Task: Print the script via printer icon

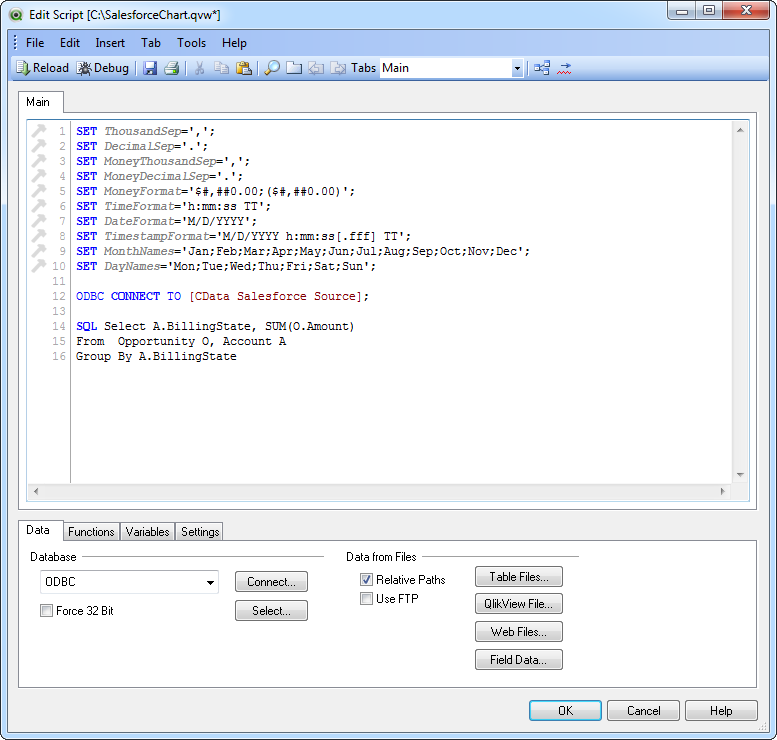Action: tap(171, 68)
